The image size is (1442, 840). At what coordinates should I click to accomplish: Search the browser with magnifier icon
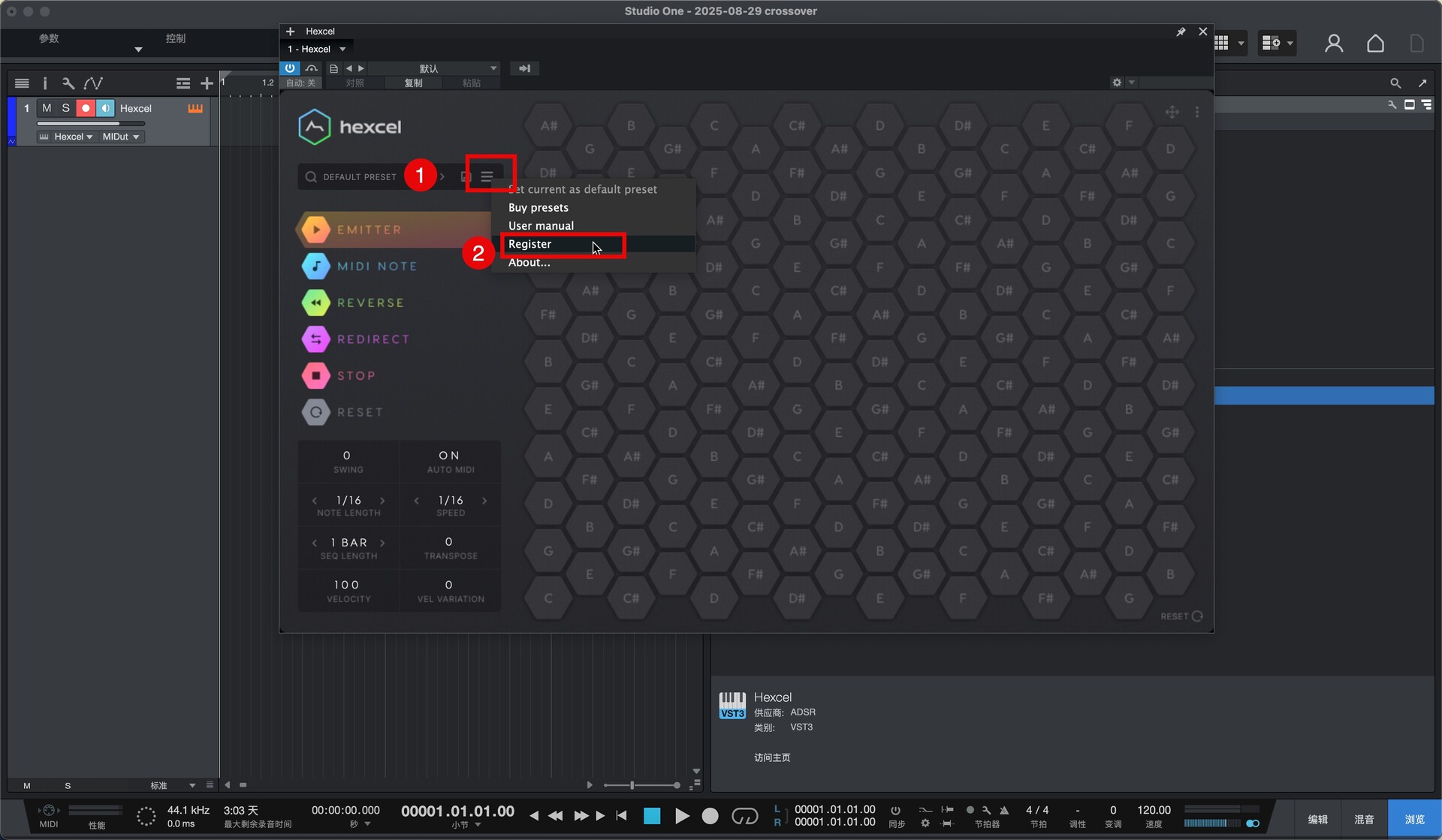pyautogui.click(x=1395, y=83)
